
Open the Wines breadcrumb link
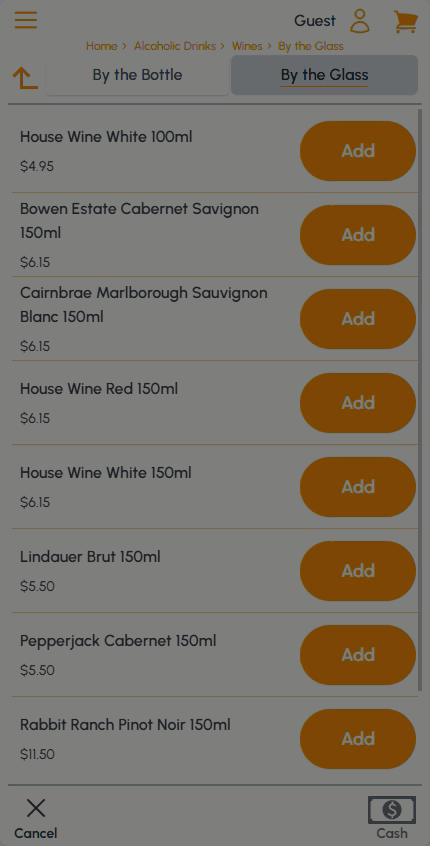tap(247, 46)
